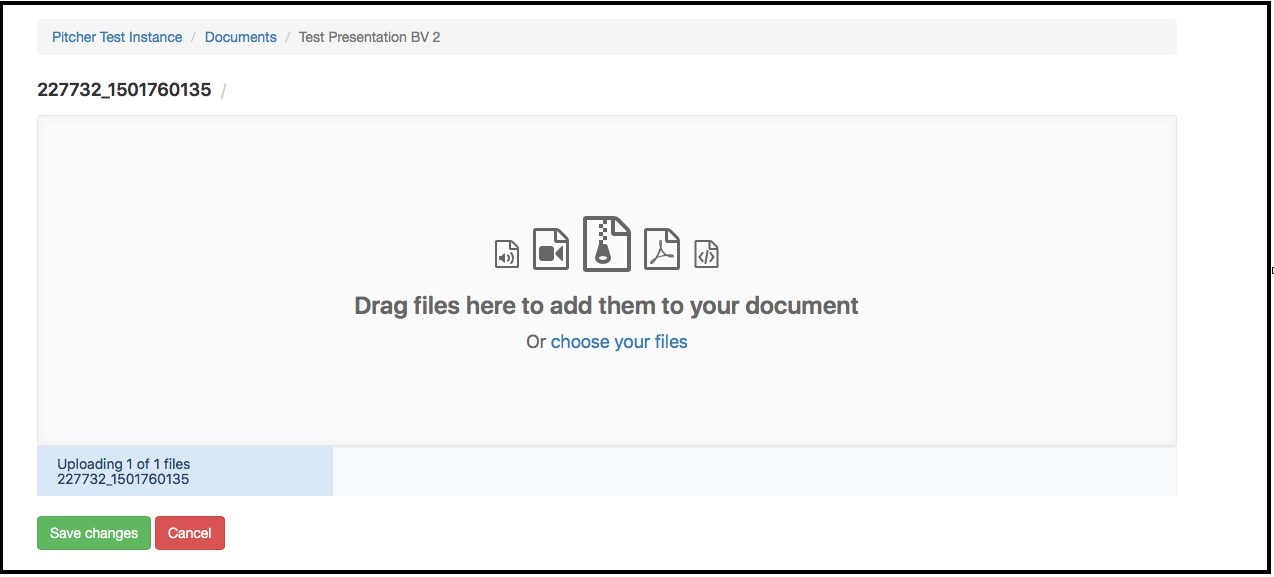Click the audio file type icon
This screenshot has height=577, width=1274.
(507, 254)
